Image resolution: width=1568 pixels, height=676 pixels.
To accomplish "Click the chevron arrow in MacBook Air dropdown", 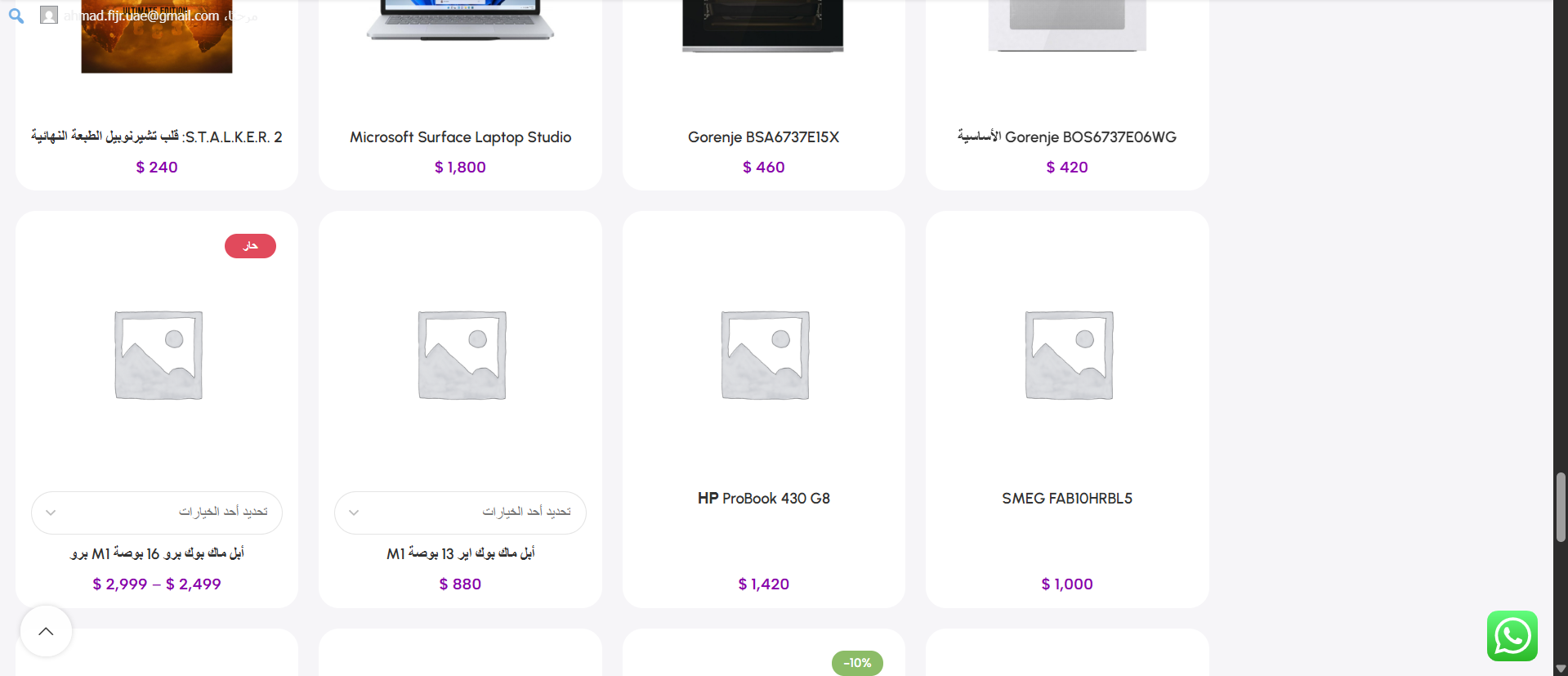I will click(x=354, y=513).
